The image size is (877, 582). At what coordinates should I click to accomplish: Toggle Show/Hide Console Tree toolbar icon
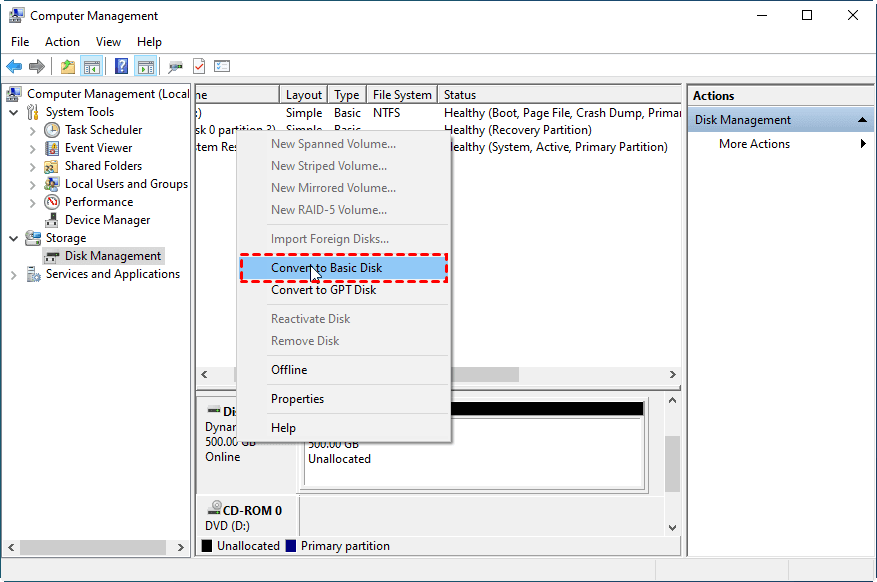point(92,67)
